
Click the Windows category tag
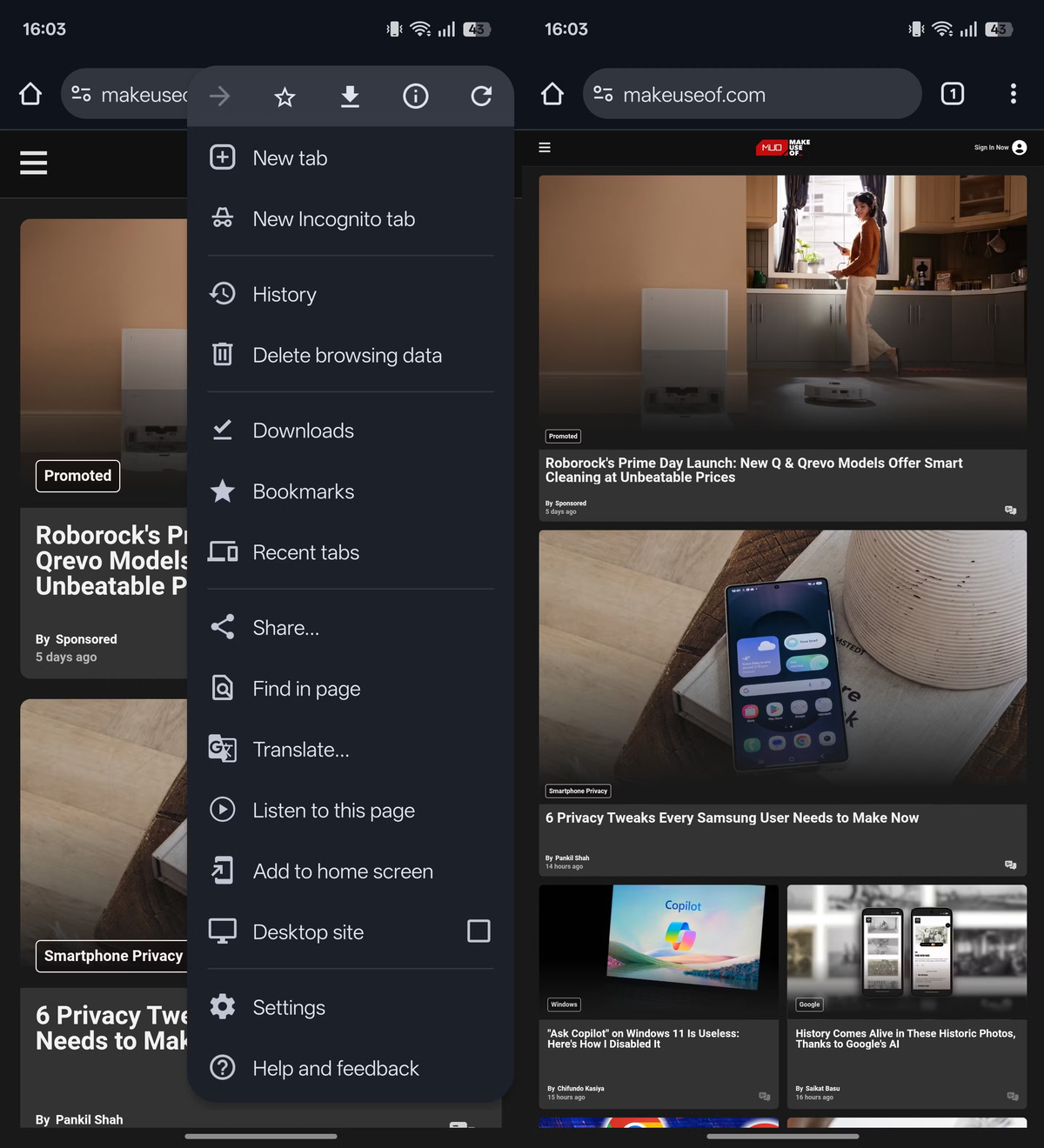click(564, 1004)
